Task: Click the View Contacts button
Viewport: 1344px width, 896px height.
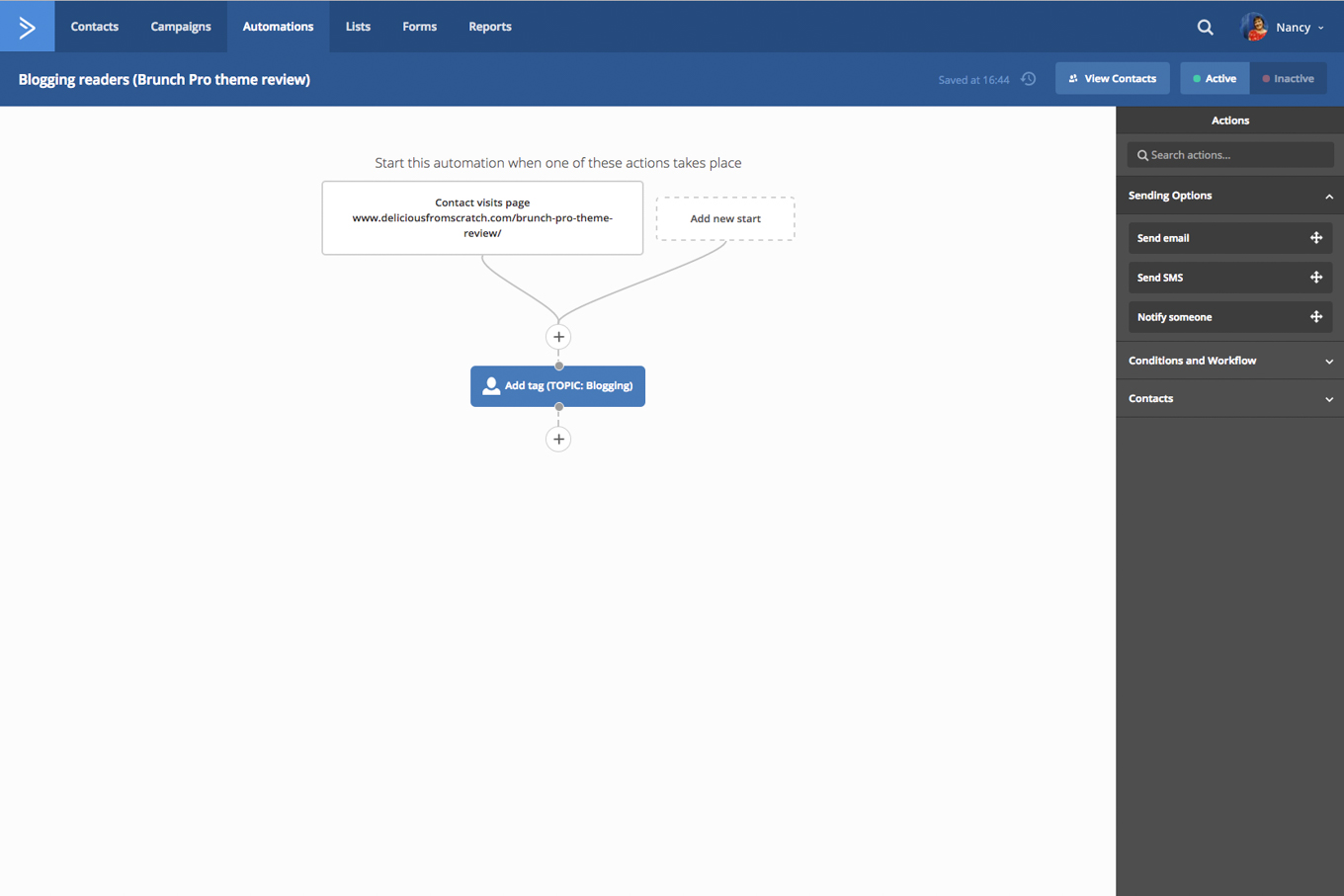Action: (1112, 79)
